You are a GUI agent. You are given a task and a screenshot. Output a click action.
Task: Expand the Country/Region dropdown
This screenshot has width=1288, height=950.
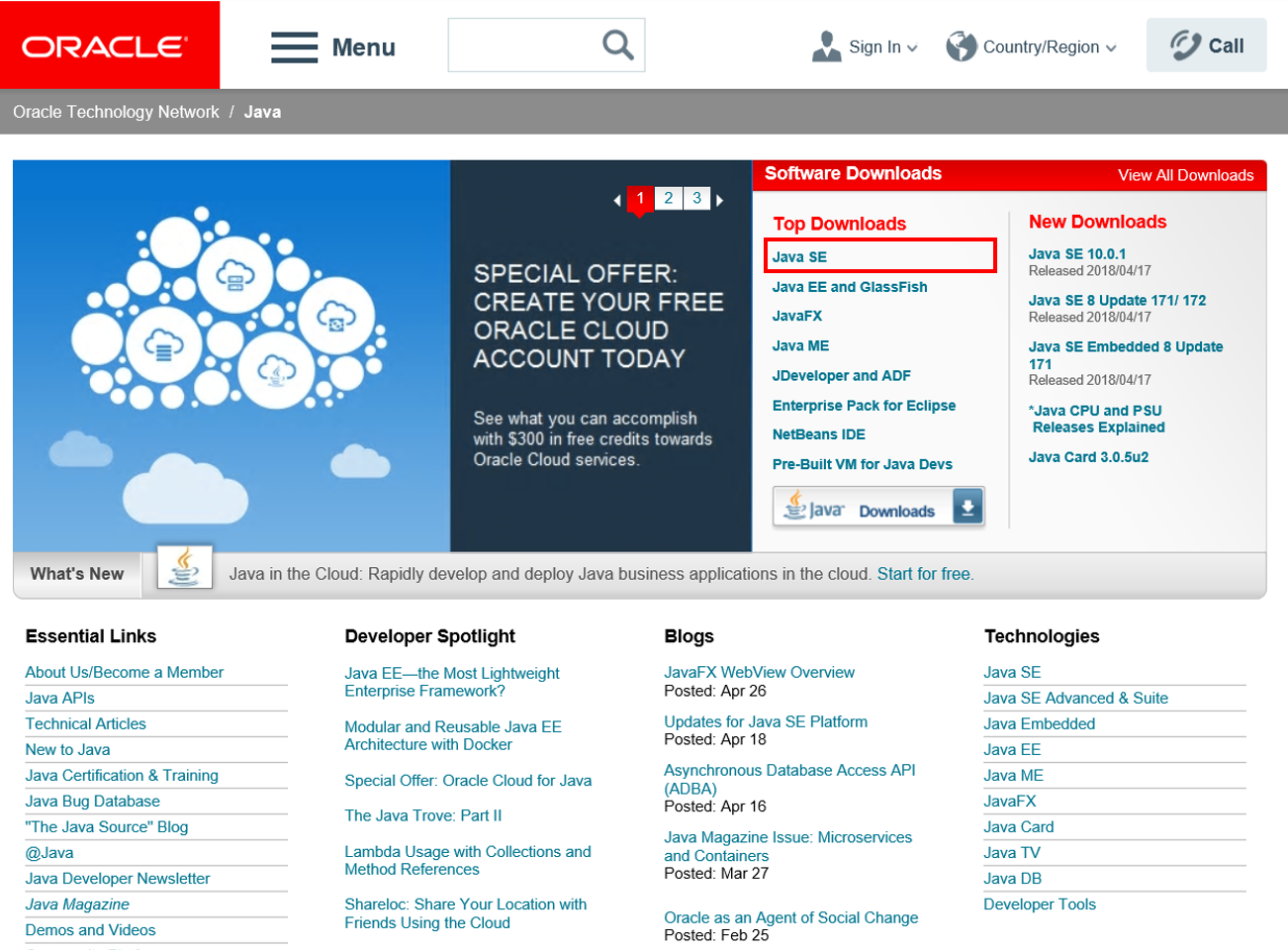tap(1111, 47)
